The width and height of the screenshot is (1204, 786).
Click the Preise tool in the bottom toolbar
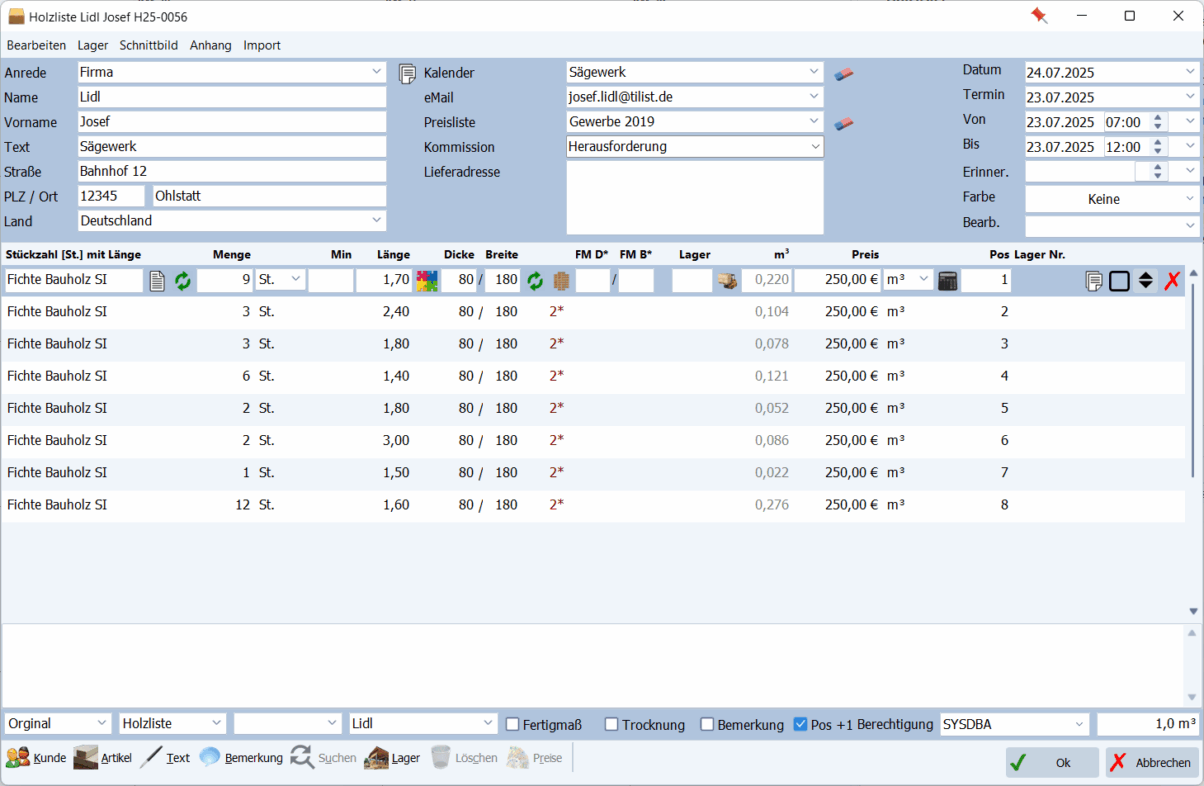534,758
